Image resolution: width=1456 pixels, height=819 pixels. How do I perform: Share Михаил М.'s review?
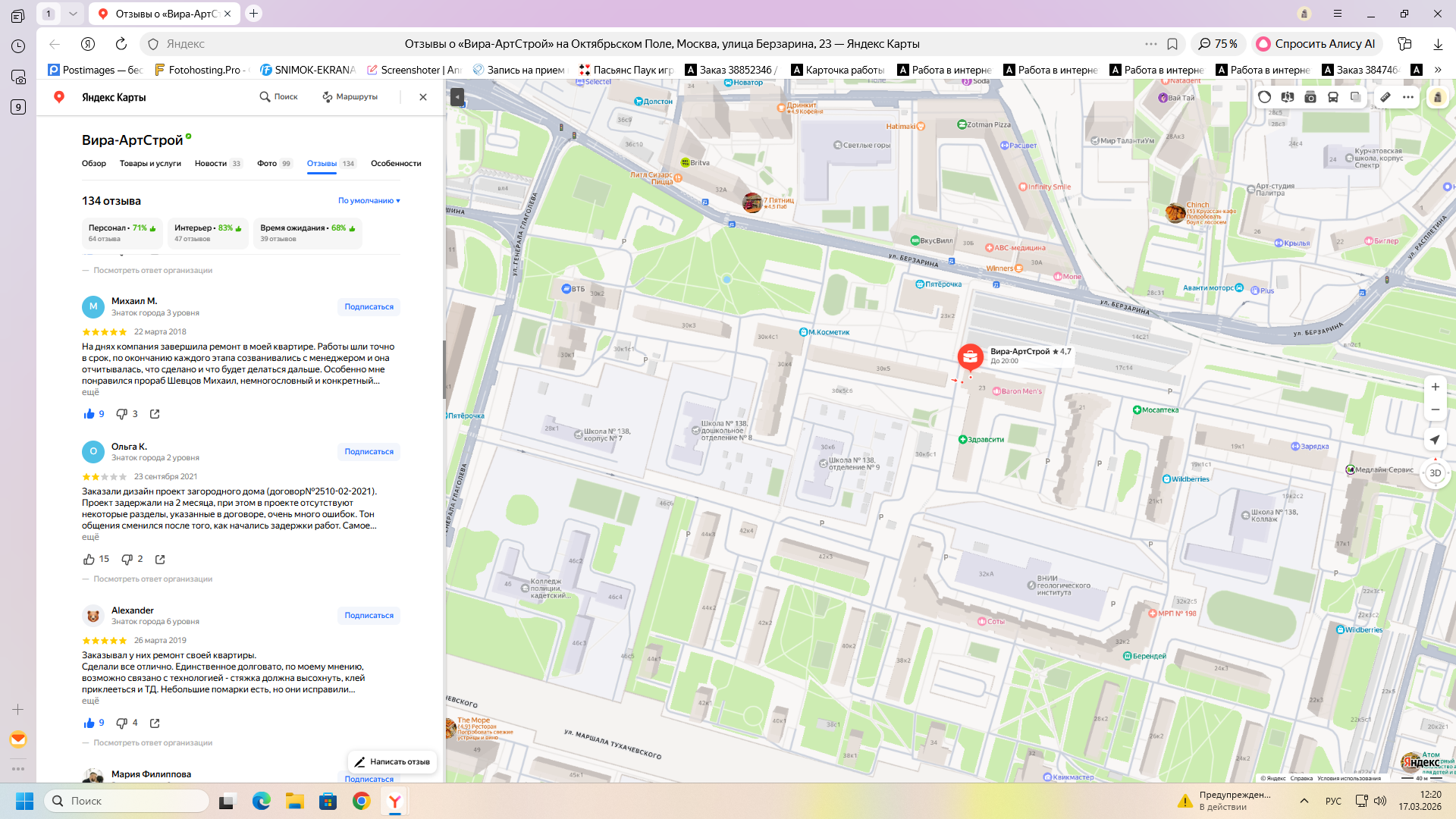pyautogui.click(x=155, y=414)
